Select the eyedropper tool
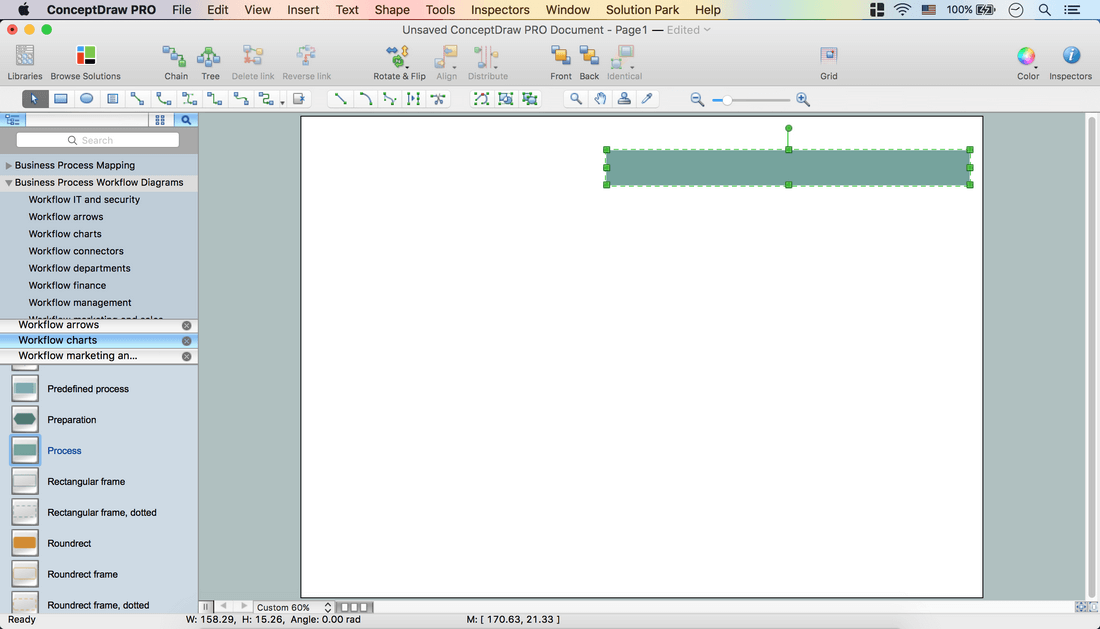1100x629 pixels. [648, 99]
